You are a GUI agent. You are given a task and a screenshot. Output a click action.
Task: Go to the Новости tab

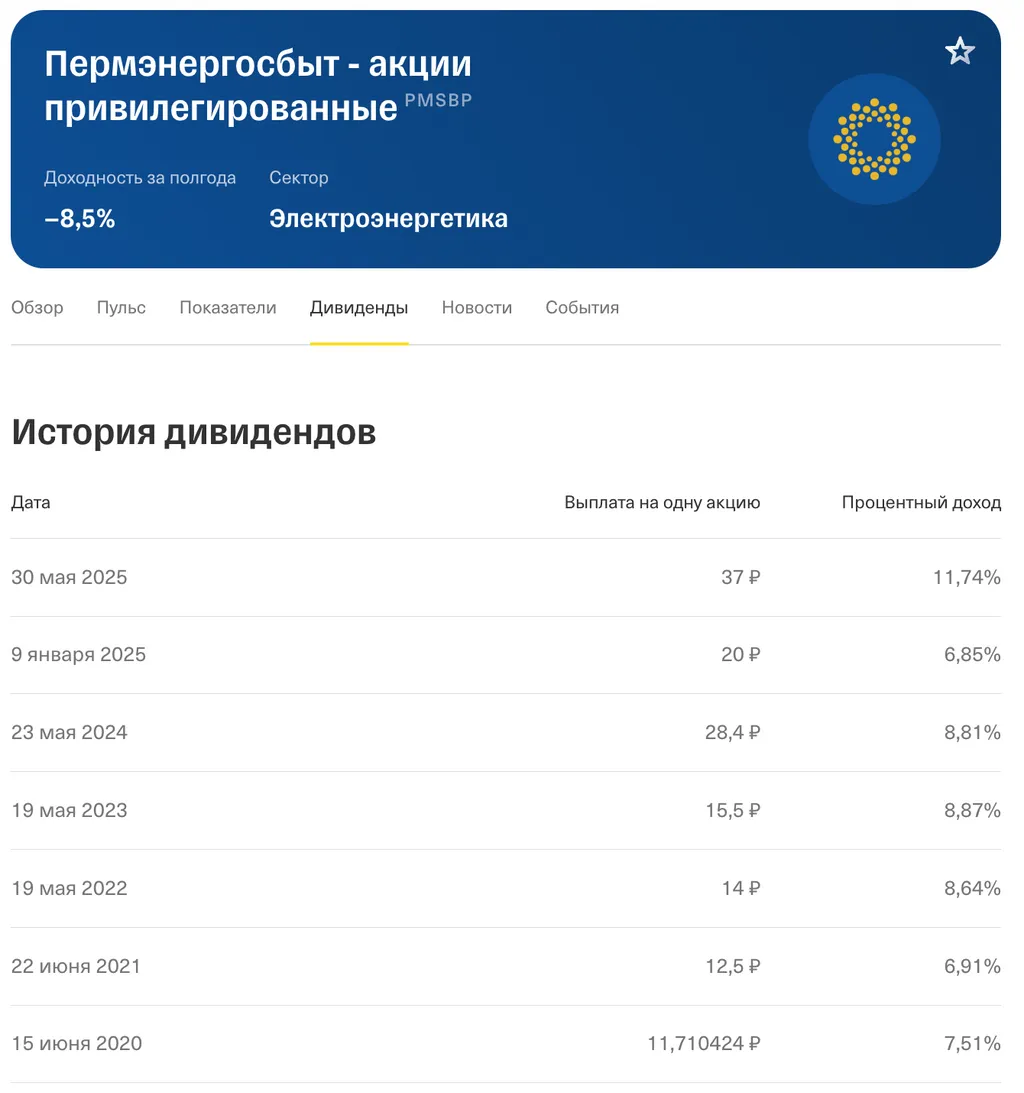click(477, 308)
